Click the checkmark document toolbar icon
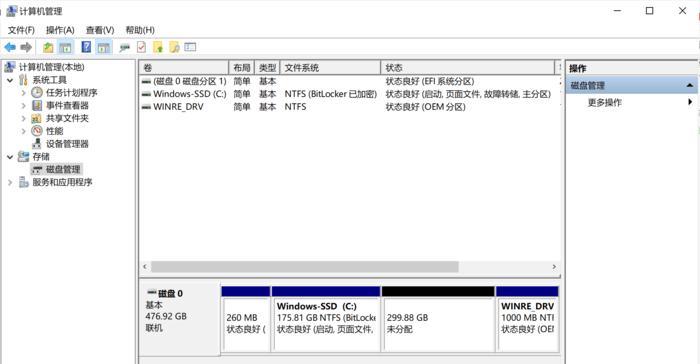 click(x=142, y=47)
